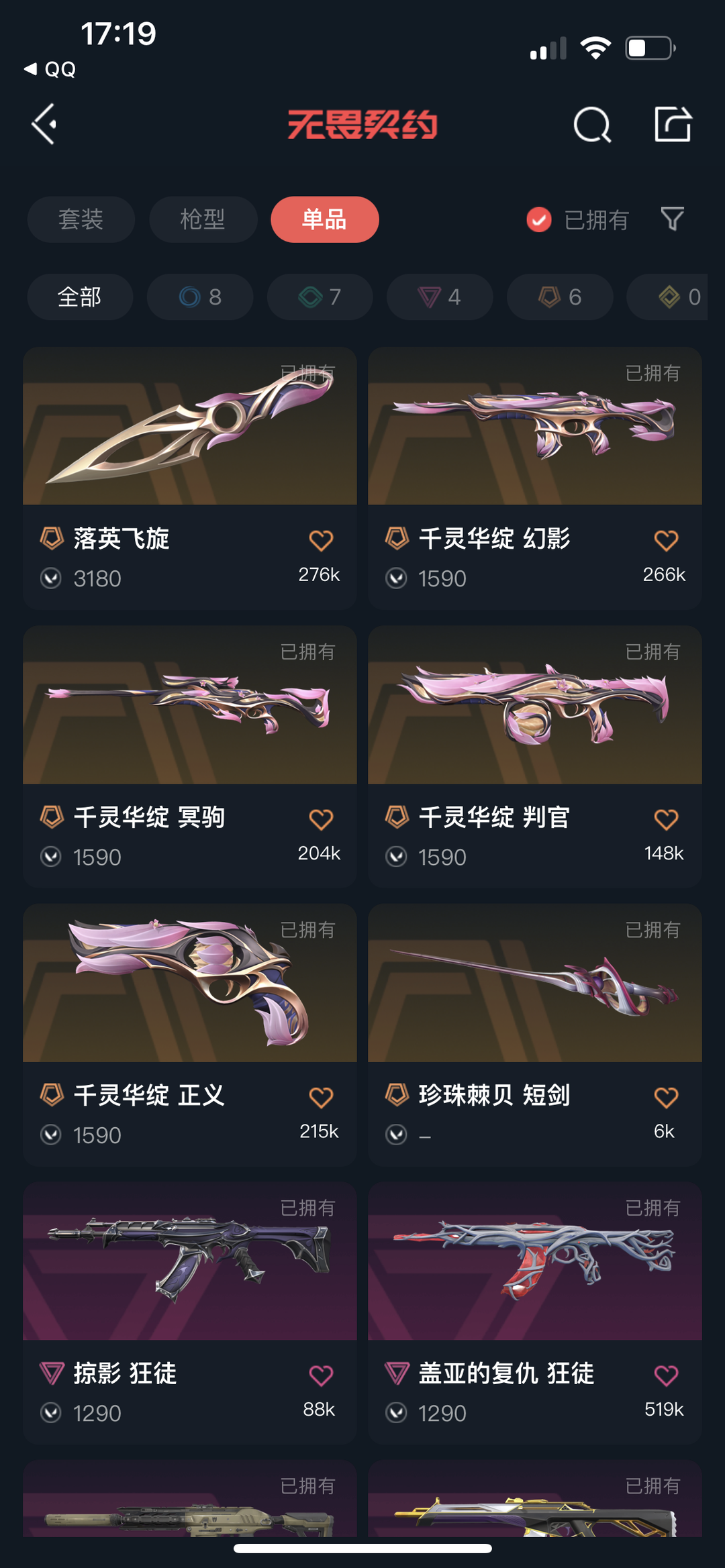725x1568 pixels.
Task: Switch to the 套装 tab
Action: [x=81, y=219]
